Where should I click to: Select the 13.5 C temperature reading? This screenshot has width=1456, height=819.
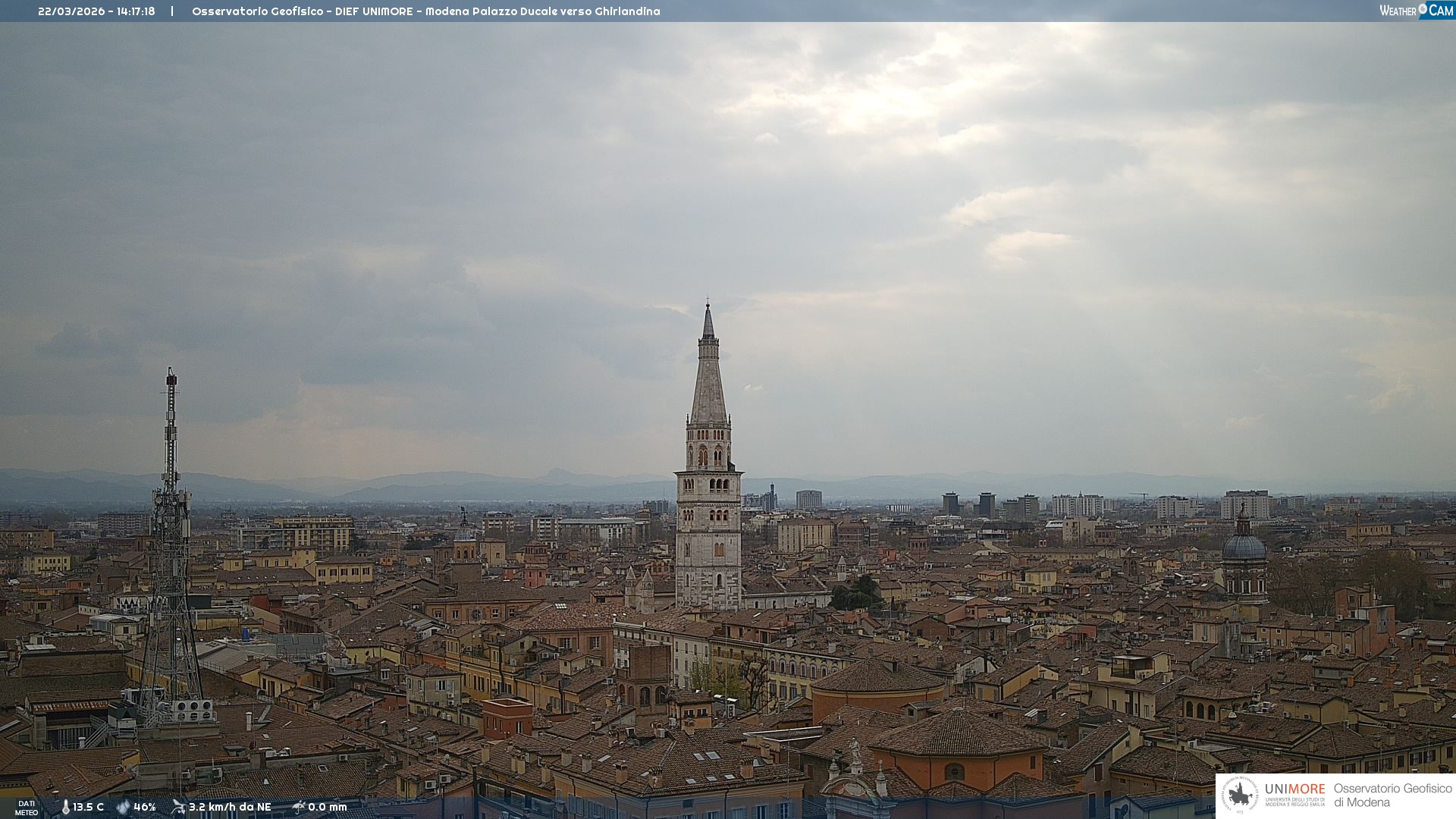pyautogui.click(x=89, y=807)
